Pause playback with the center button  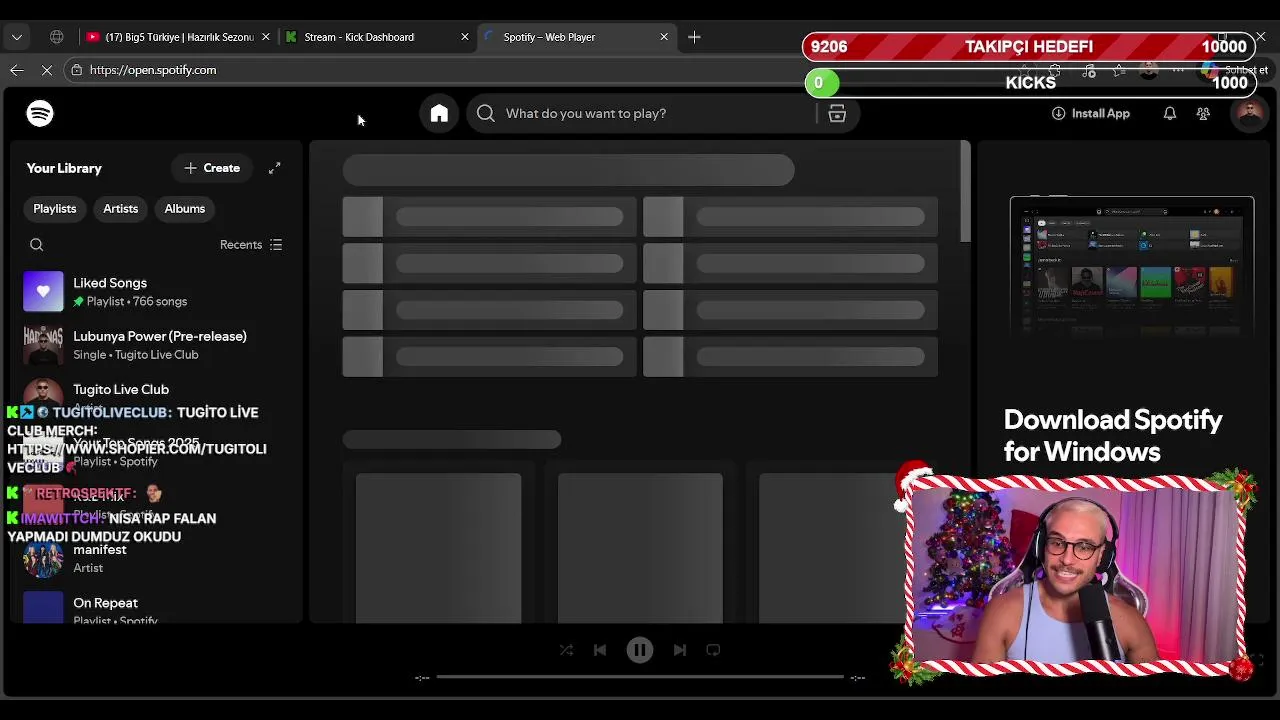click(x=640, y=650)
